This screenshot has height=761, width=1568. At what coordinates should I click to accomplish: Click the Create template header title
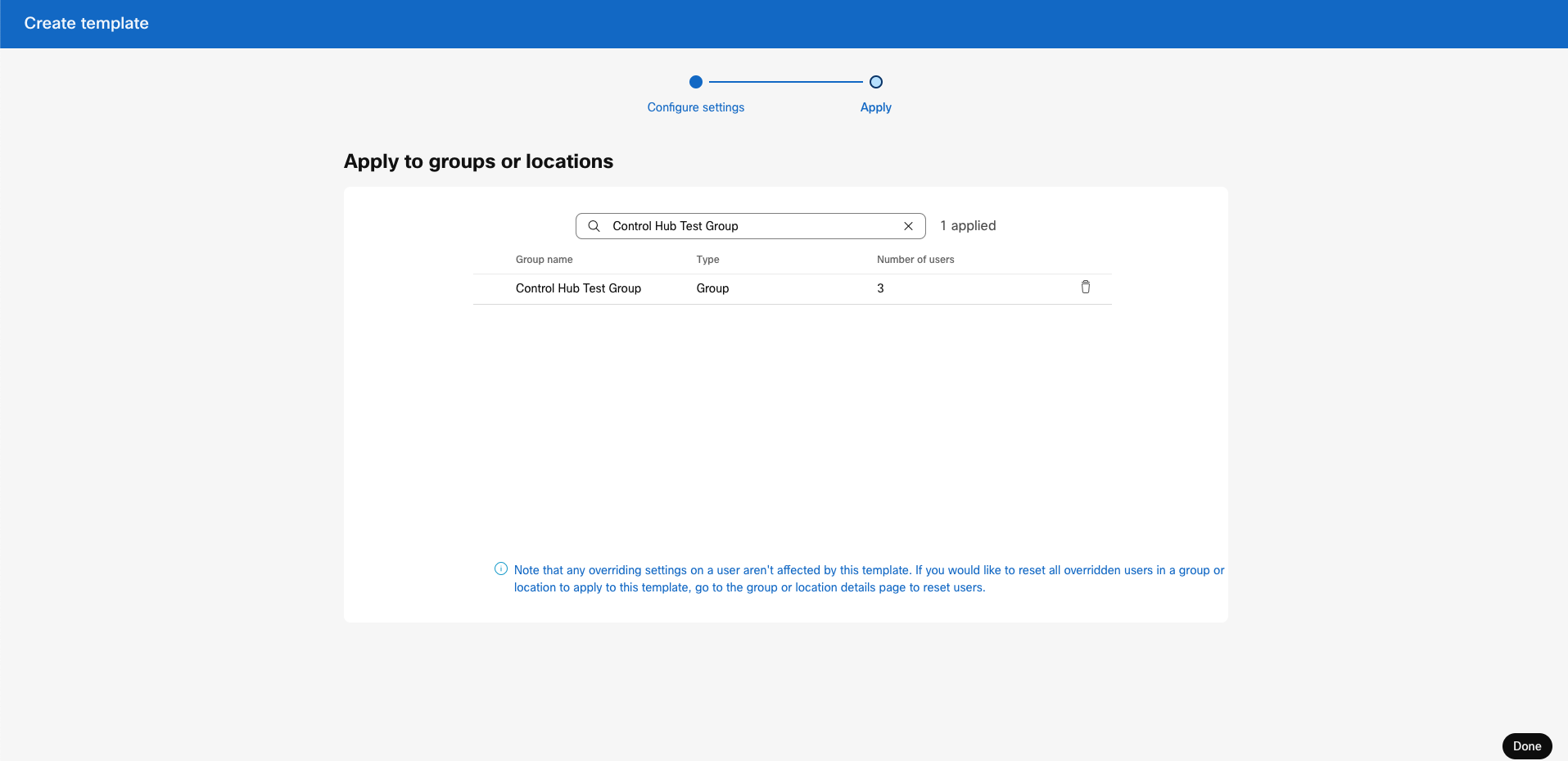[87, 24]
